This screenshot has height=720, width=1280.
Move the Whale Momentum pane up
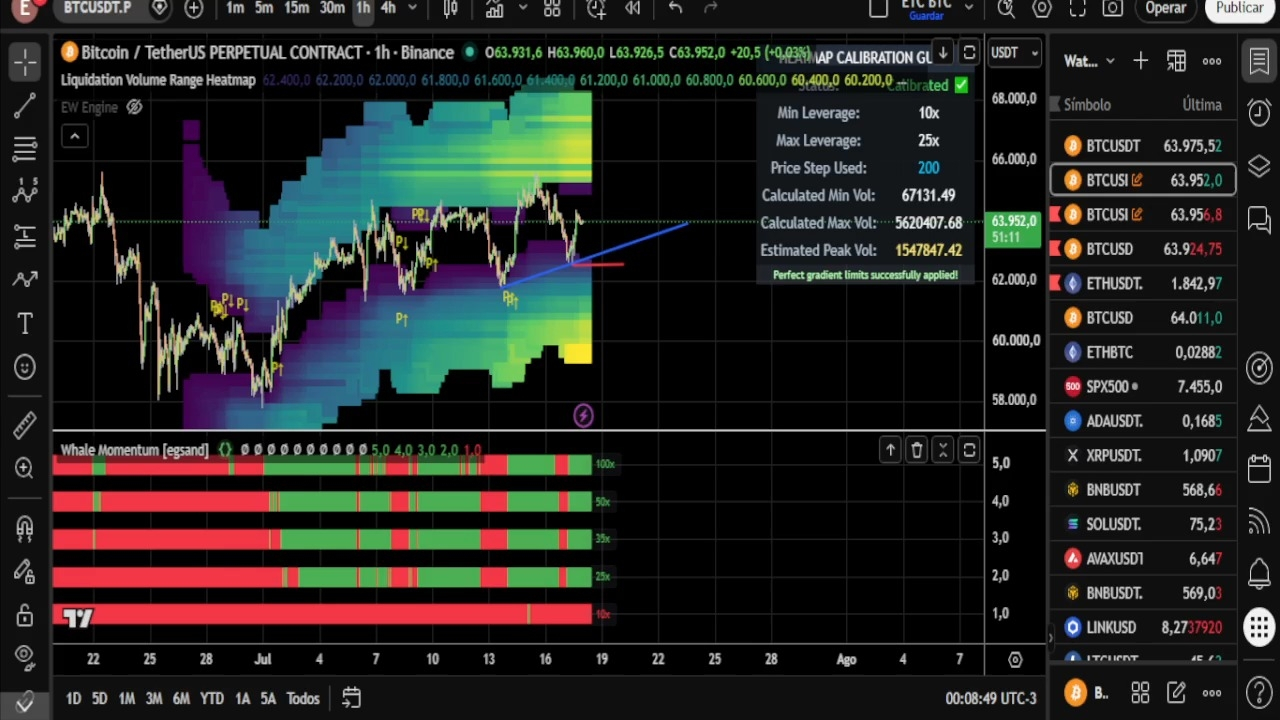[890, 451]
